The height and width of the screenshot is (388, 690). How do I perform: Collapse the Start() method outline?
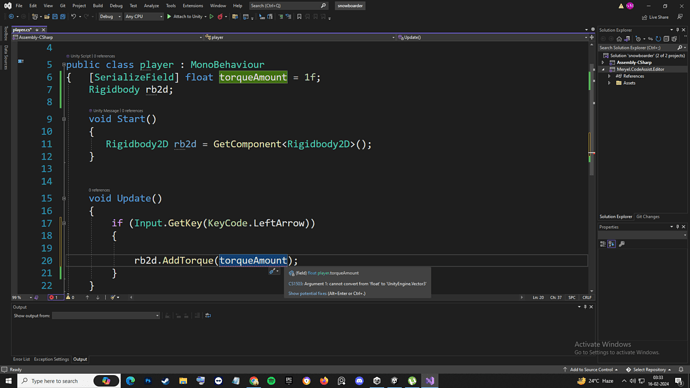(64, 119)
